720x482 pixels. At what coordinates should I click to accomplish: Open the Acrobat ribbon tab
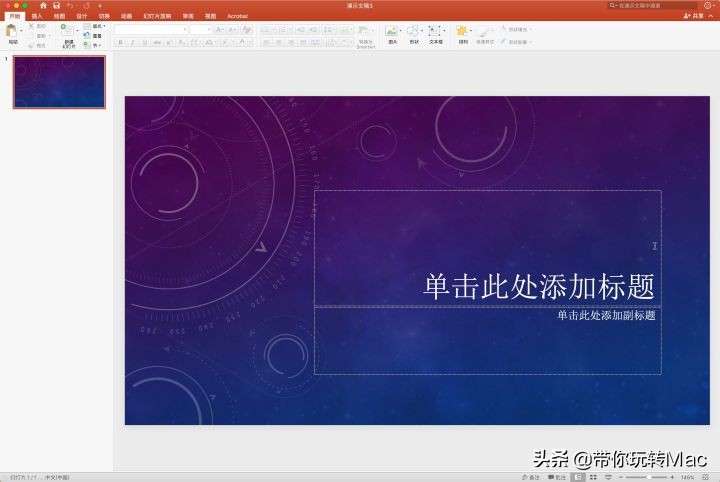point(237,16)
